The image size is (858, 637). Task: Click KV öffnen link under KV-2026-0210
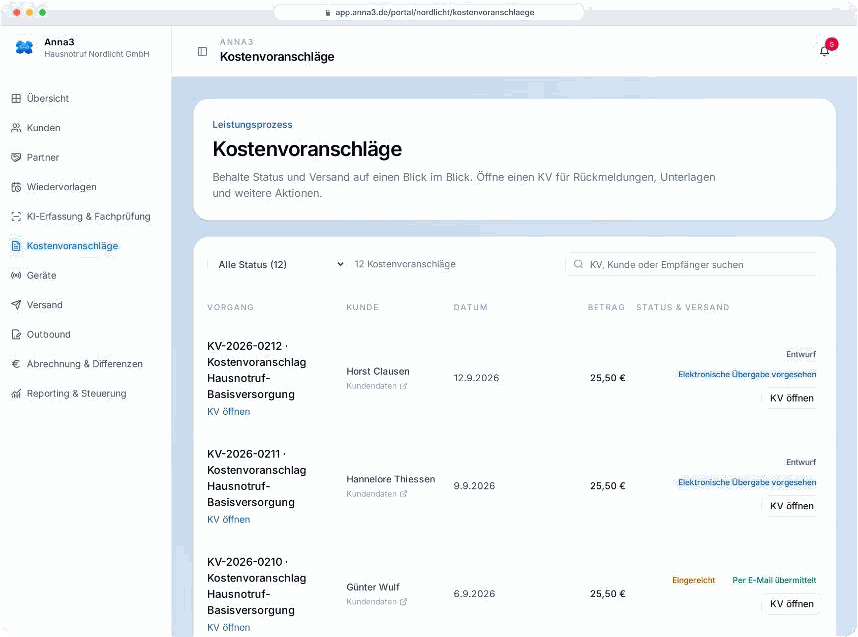coord(229,628)
